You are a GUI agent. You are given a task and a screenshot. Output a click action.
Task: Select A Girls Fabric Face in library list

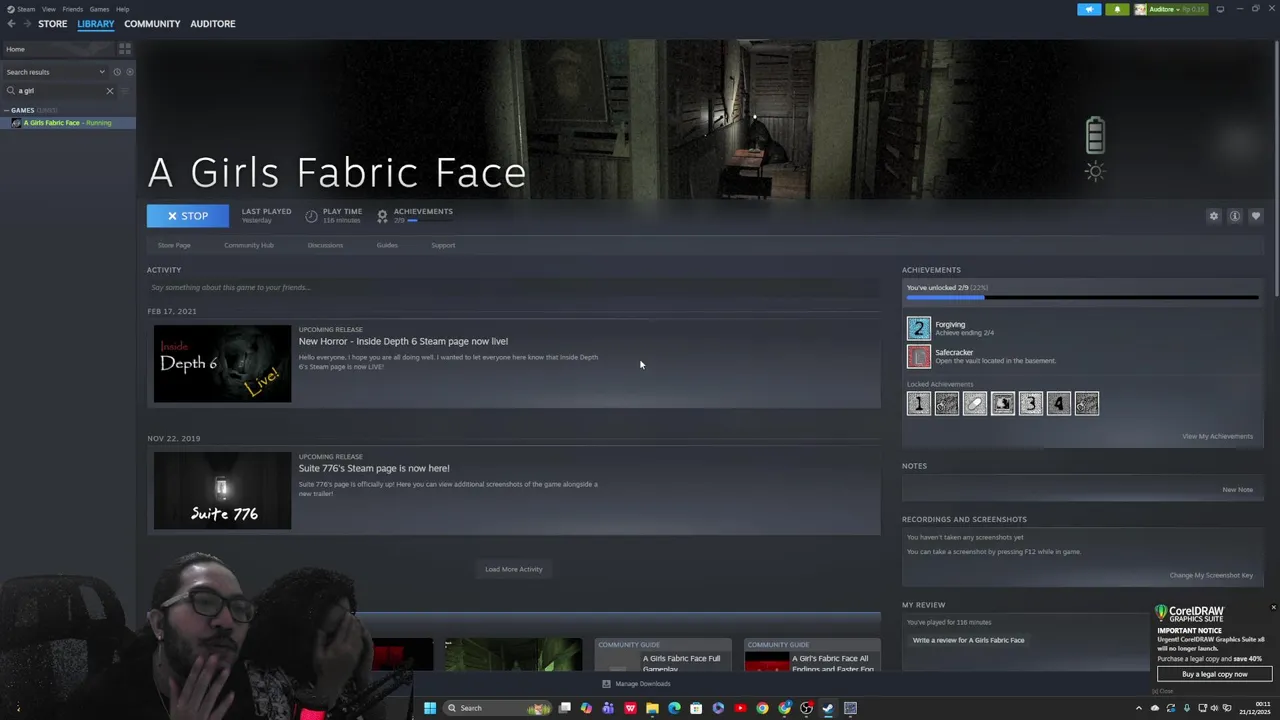(67, 123)
